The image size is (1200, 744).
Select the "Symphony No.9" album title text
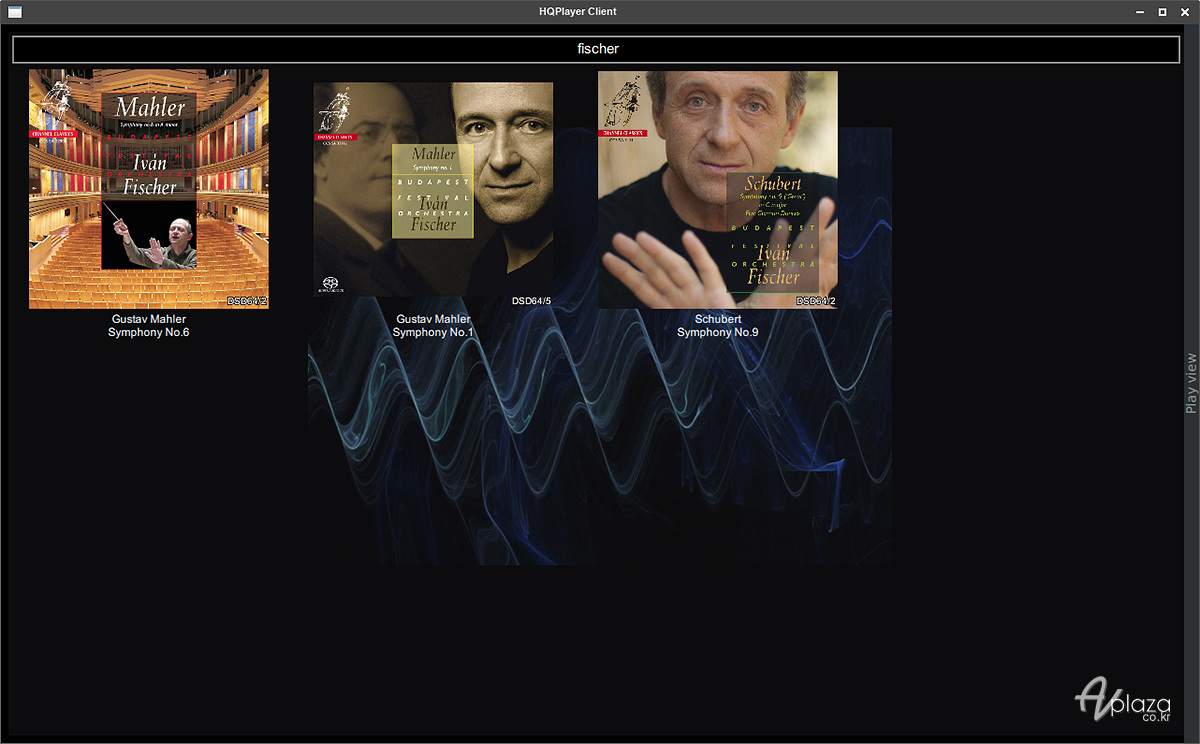[x=718, y=332]
